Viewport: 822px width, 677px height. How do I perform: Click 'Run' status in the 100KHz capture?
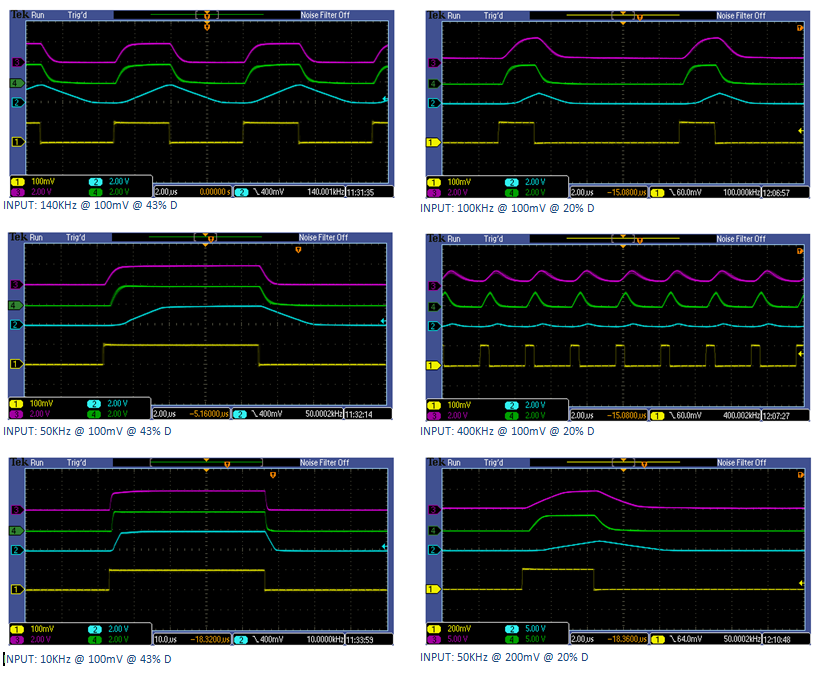coord(454,16)
